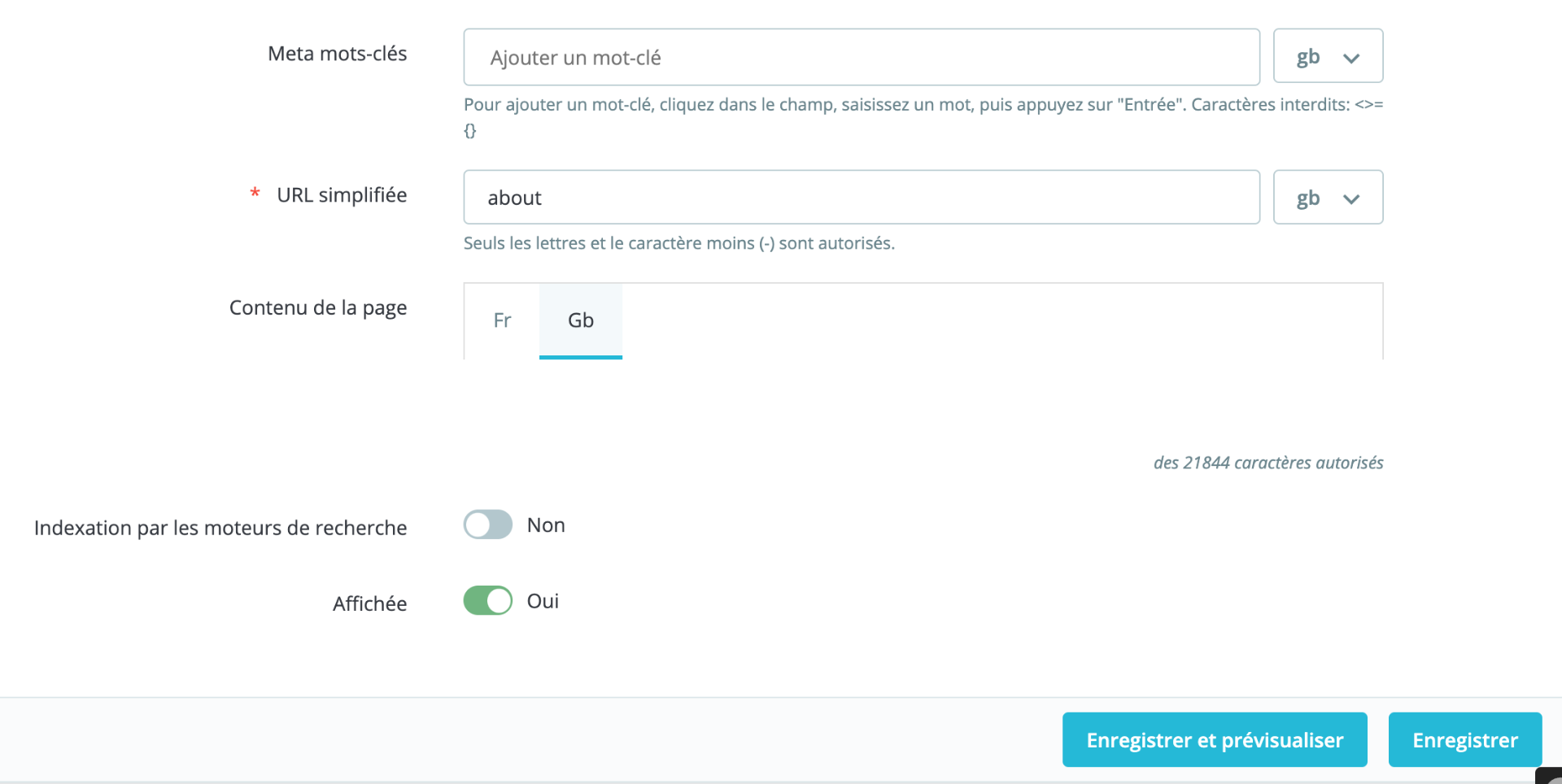Select the Gb content tab
Image resolution: width=1562 pixels, height=784 pixels.
pyautogui.click(x=580, y=320)
